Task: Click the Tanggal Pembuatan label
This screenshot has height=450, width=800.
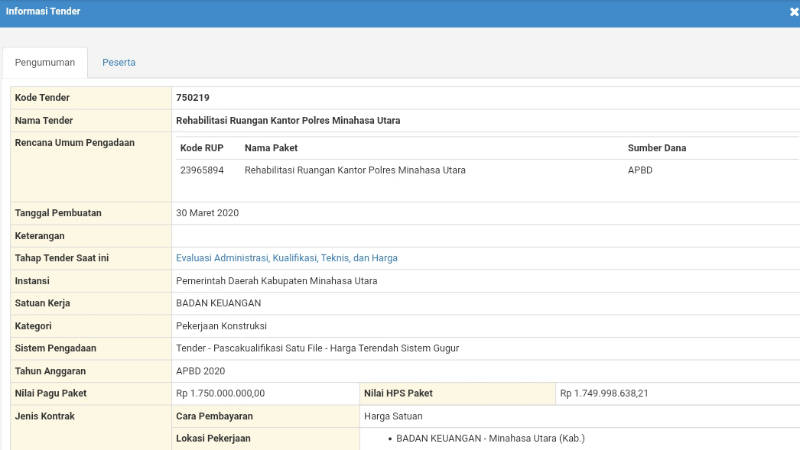Action: (x=58, y=213)
